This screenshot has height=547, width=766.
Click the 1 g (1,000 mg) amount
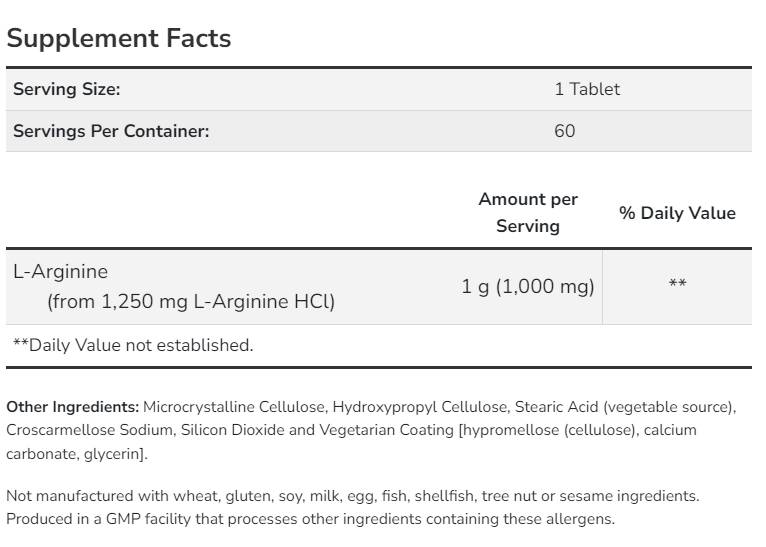tap(528, 286)
